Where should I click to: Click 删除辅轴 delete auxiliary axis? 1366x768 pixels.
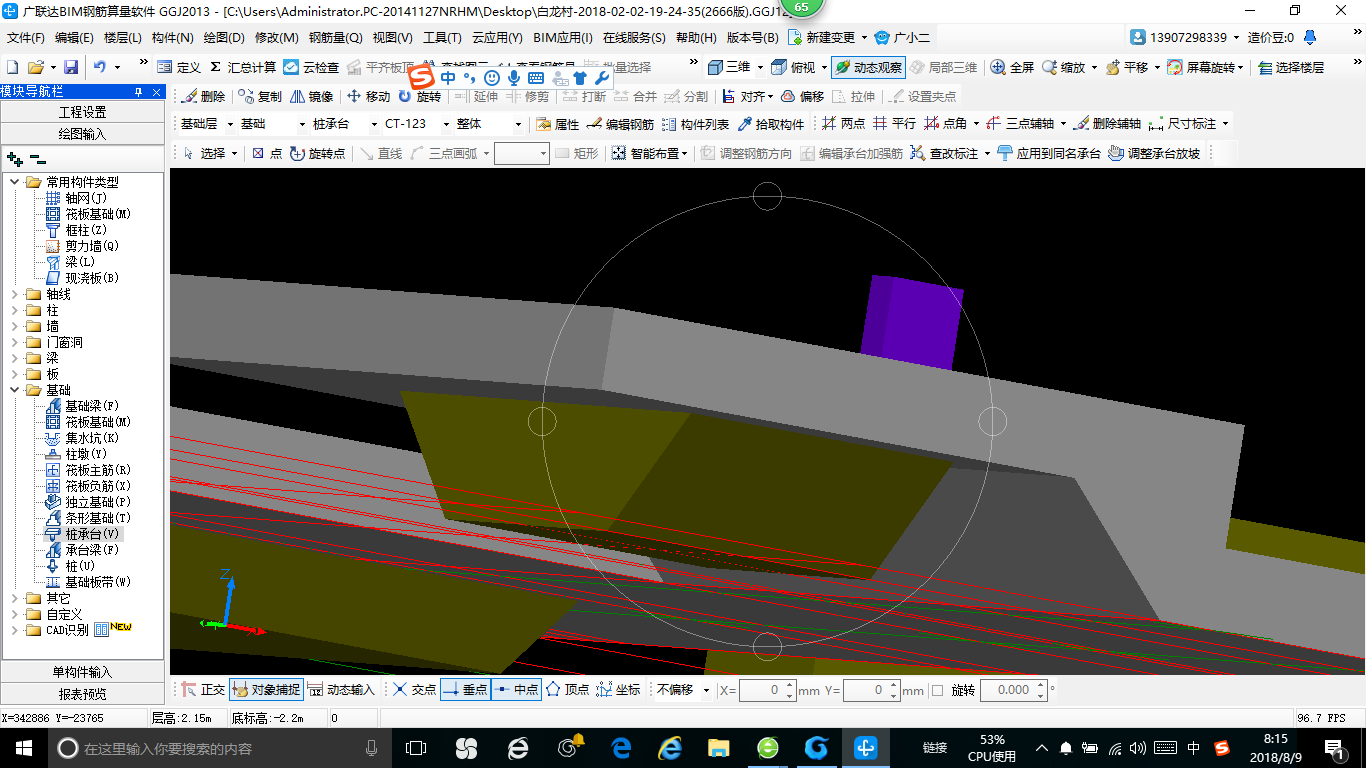click(1105, 124)
